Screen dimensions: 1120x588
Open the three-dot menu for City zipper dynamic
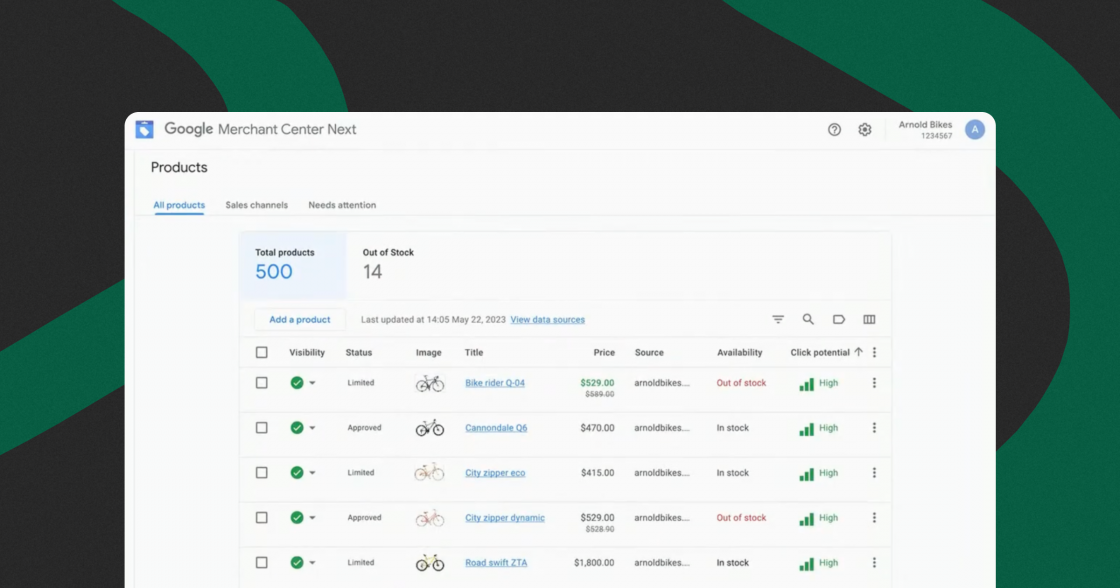[x=874, y=518]
